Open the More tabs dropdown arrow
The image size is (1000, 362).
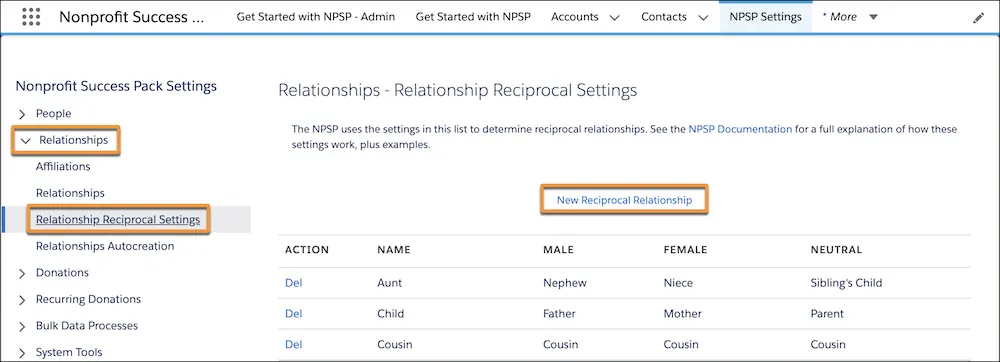pos(873,17)
